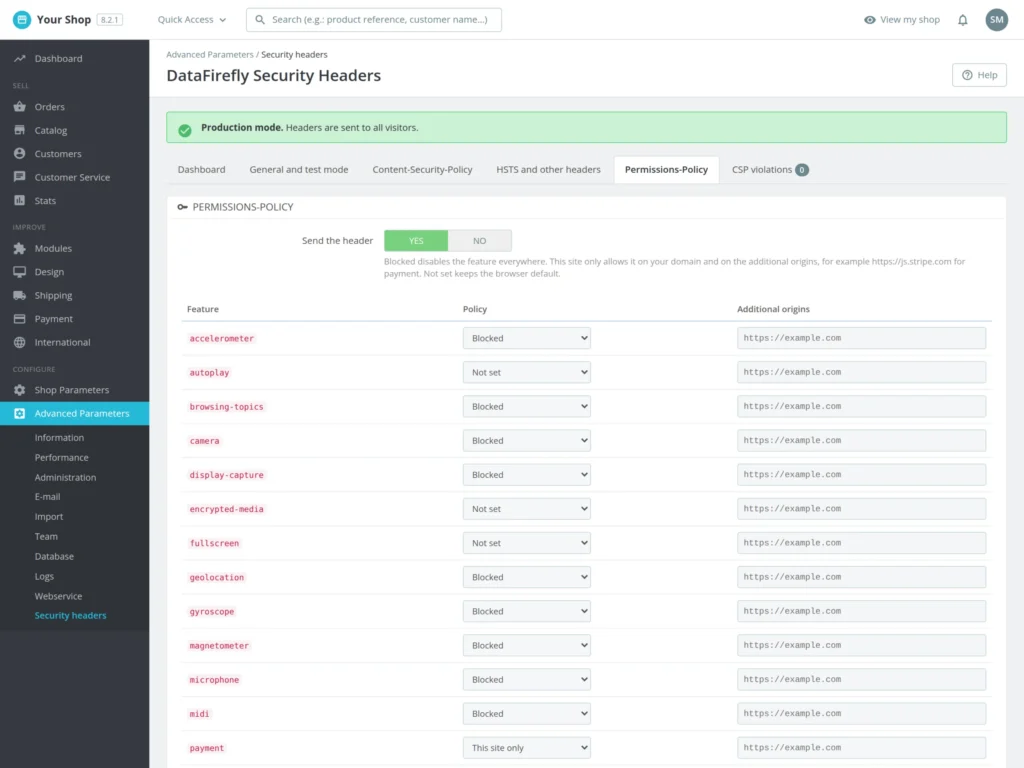Click the camera additional origins field
1024x768 pixels.
[x=861, y=440]
